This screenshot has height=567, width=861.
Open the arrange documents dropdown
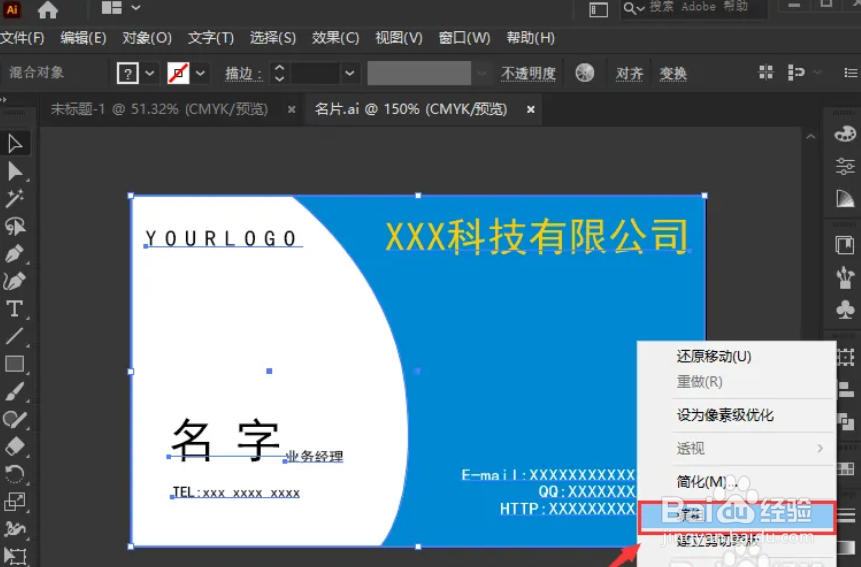coord(121,8)
